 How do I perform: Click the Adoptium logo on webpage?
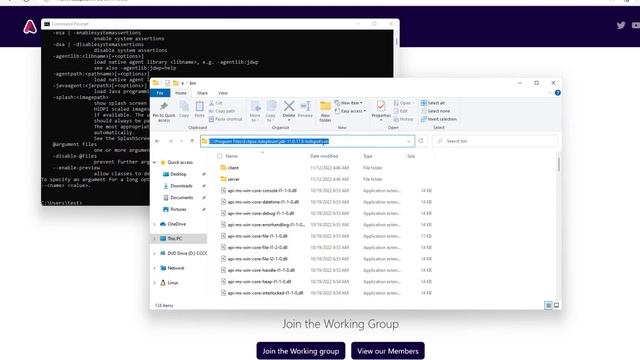[30, 27]
